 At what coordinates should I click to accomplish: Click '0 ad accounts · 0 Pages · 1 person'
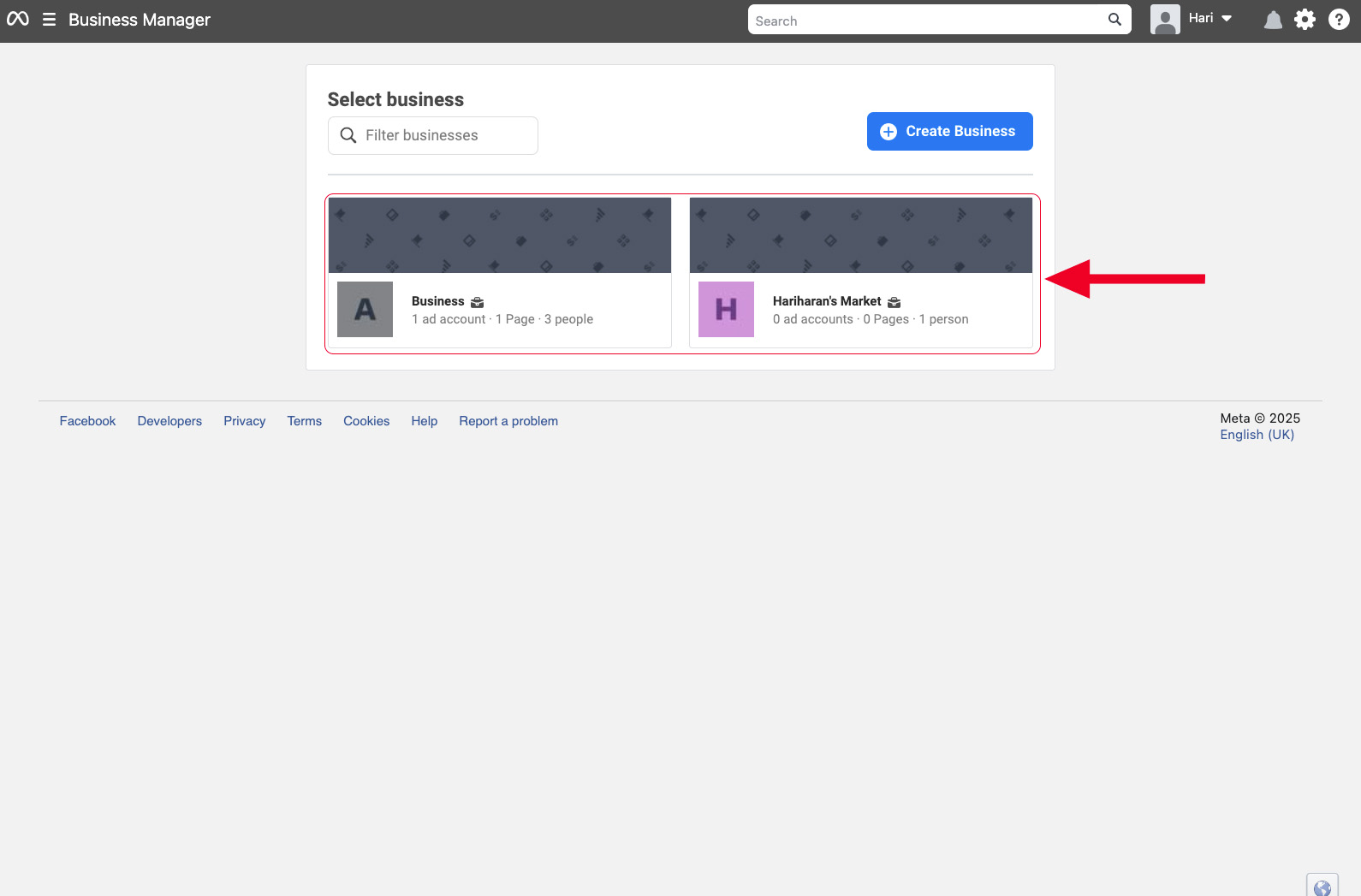click(871, 319)
